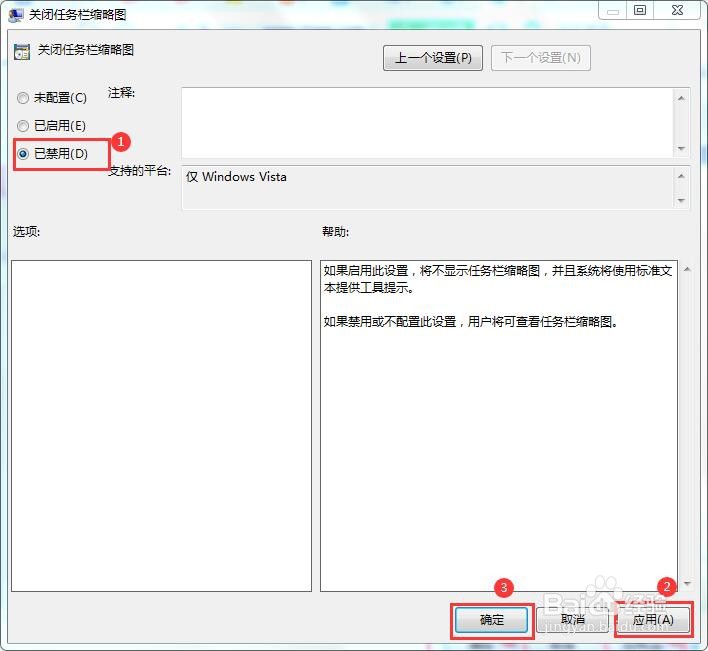Click the 注释 box scroll up arrow
The width and height of the screenshot is (708, 651).
(x=681, y=98)
